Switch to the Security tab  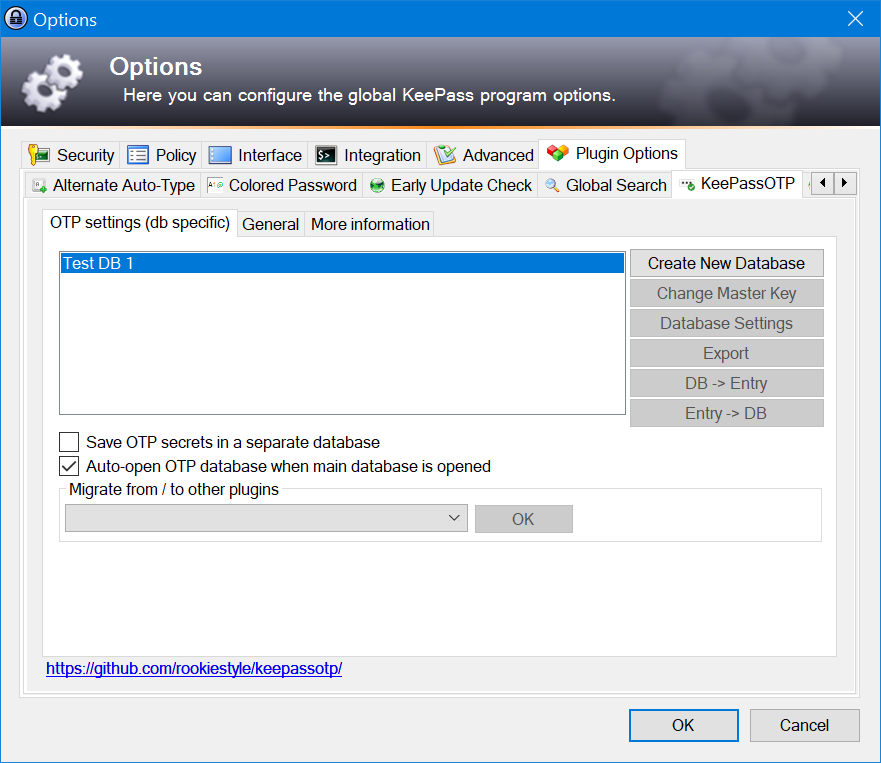point(71,155)
